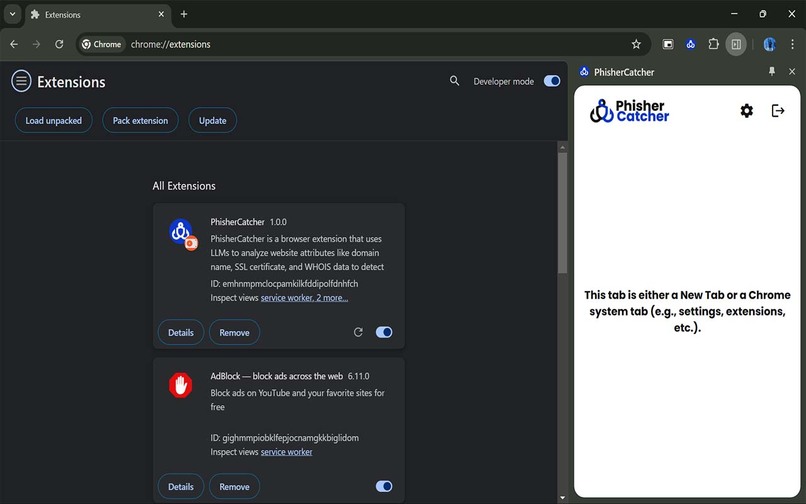Image resolution: width=806 pixels, height=504 pixels.
Task: Close the PhisherCatcher side panel
Action: click(x=792, y=71)
